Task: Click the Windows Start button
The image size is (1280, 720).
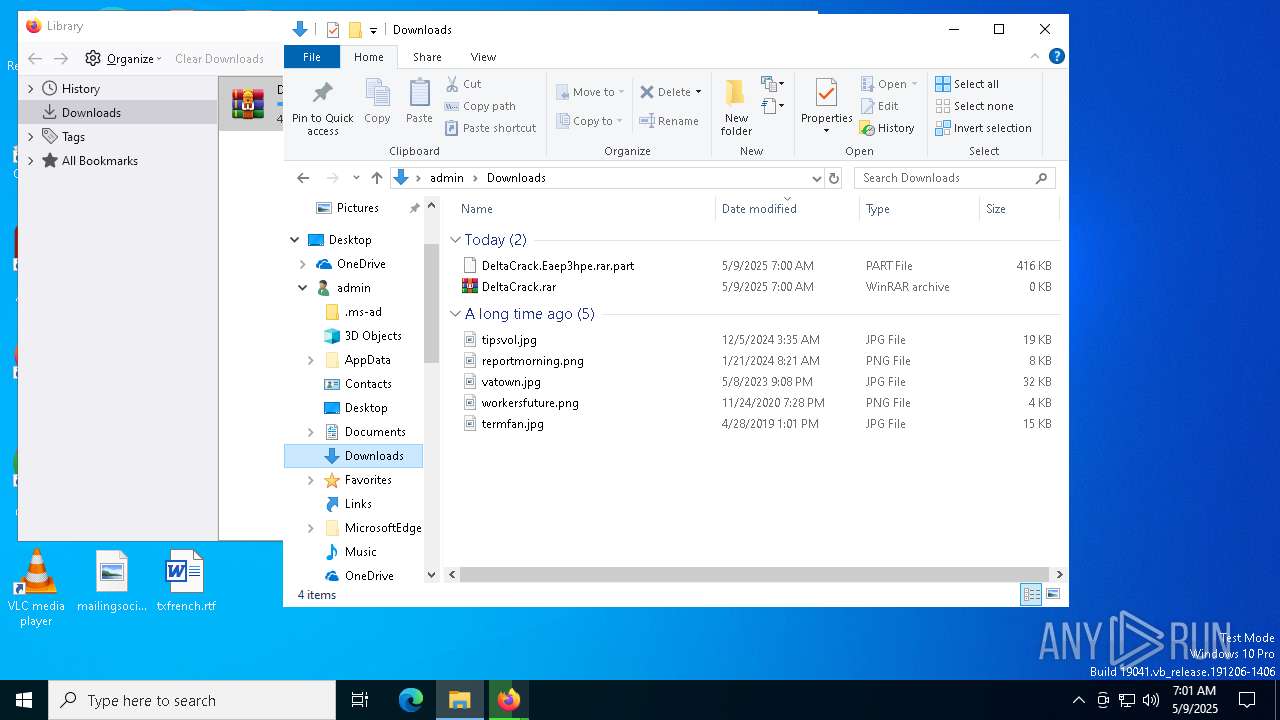Action: 24,700
